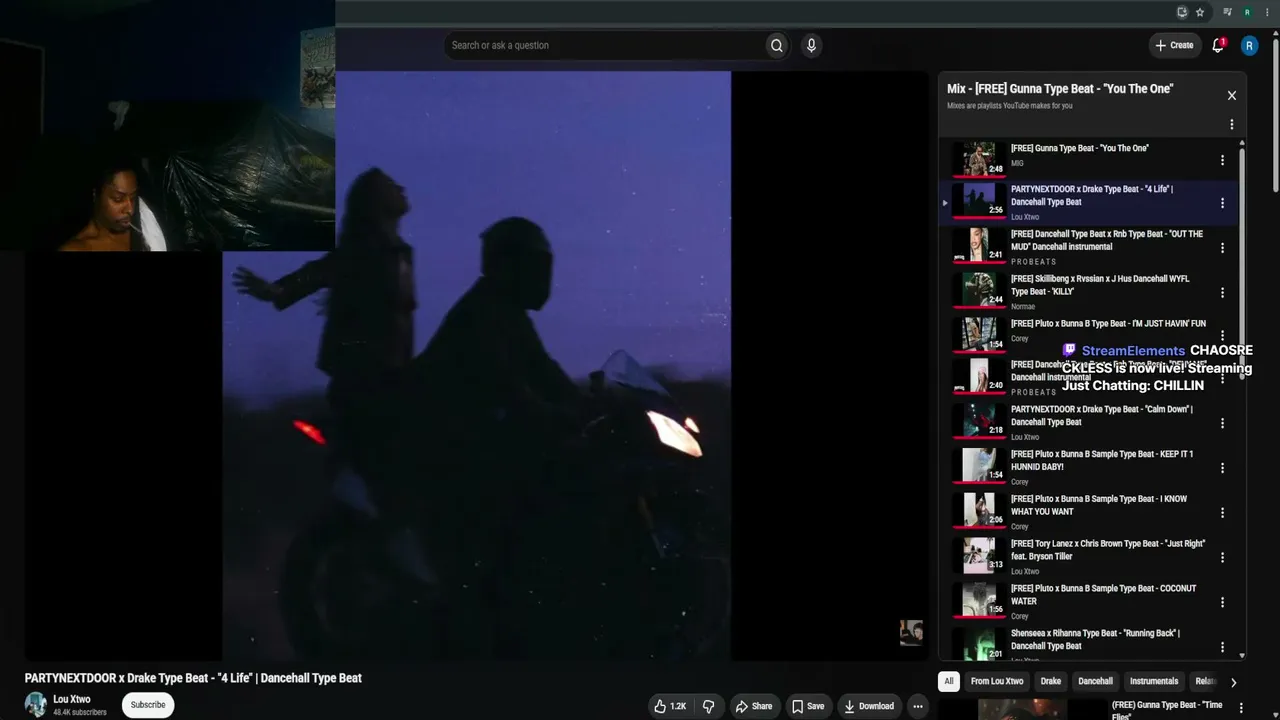
Task: Select the Dancehall filter chip
Action: [1095, 681]
